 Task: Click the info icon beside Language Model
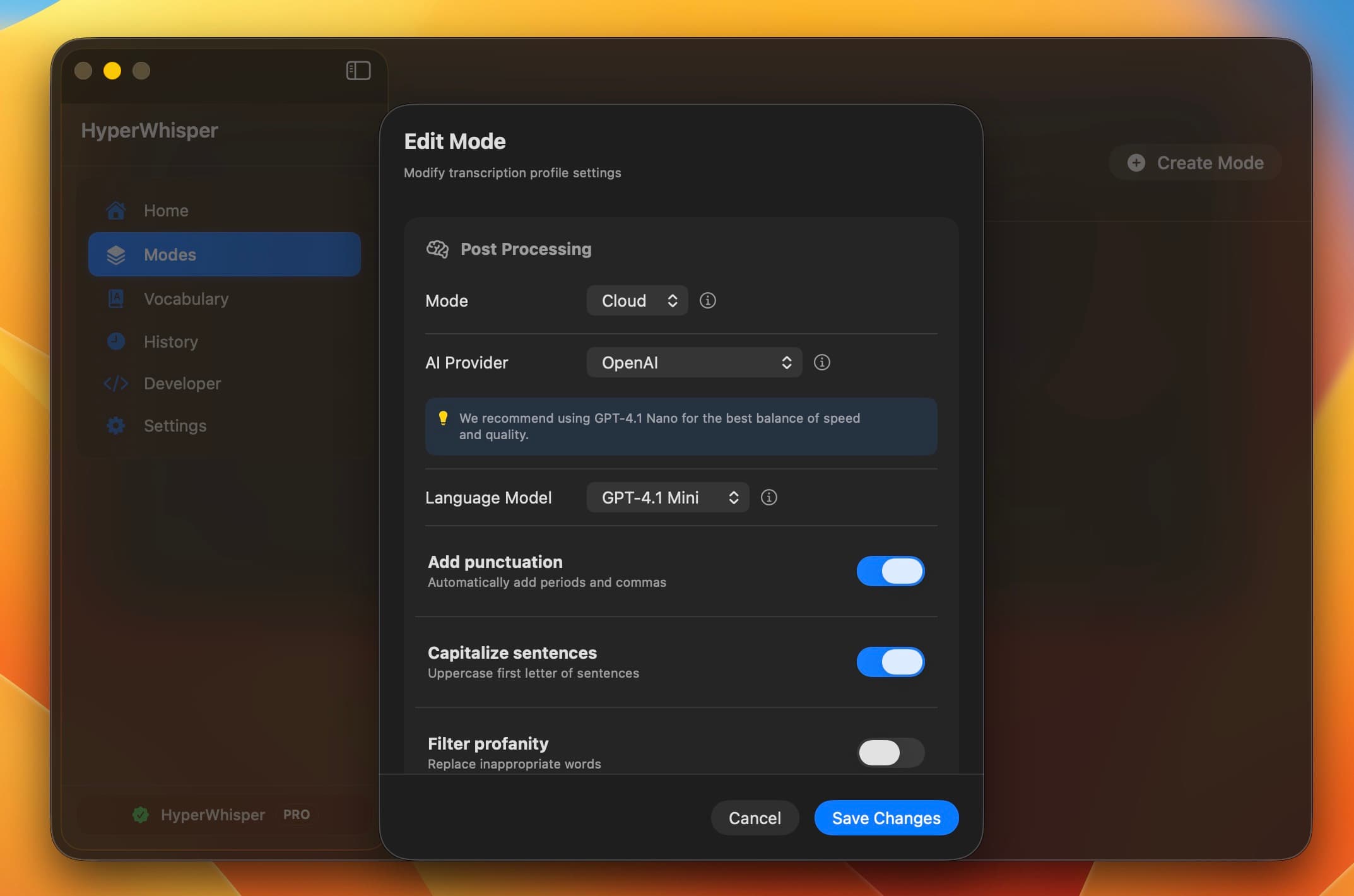pos(768,497)
